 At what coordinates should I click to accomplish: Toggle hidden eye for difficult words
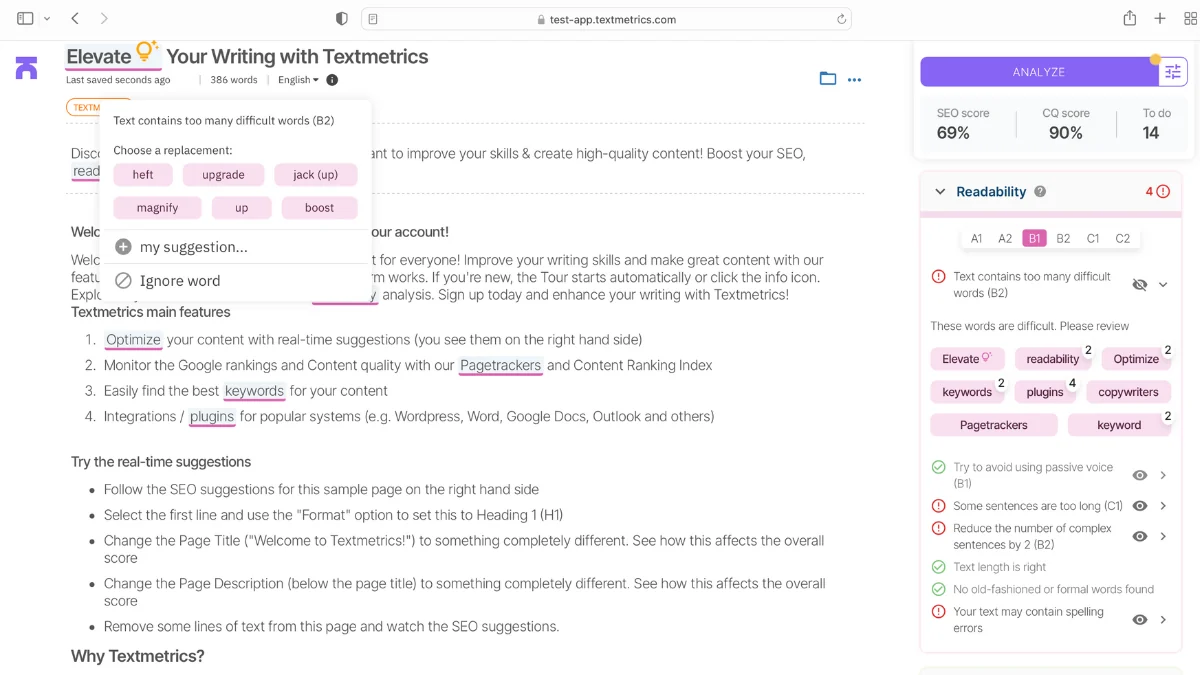click(x=1139, y=285)
